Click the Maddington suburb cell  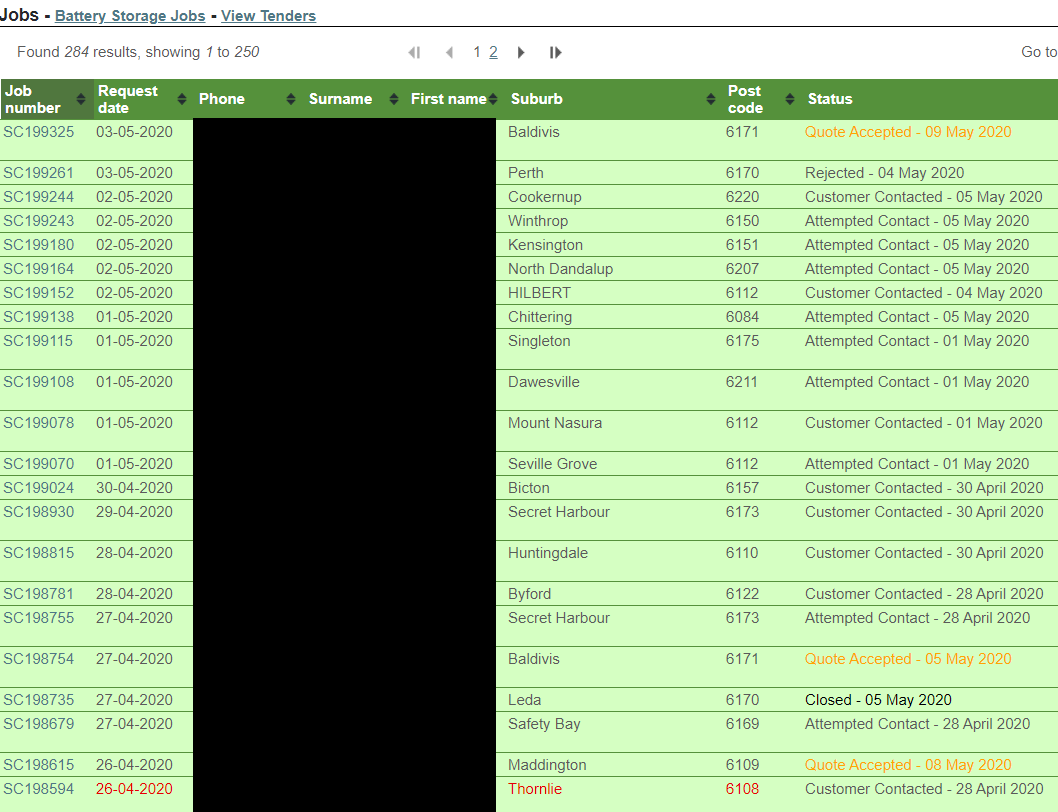tap(547, 765)
